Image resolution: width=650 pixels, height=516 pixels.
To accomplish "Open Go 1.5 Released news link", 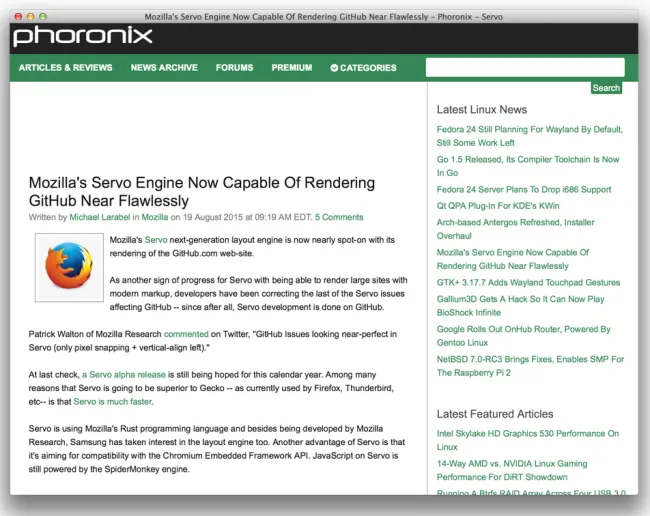I will pyautogui.click(x=528, y=166).
